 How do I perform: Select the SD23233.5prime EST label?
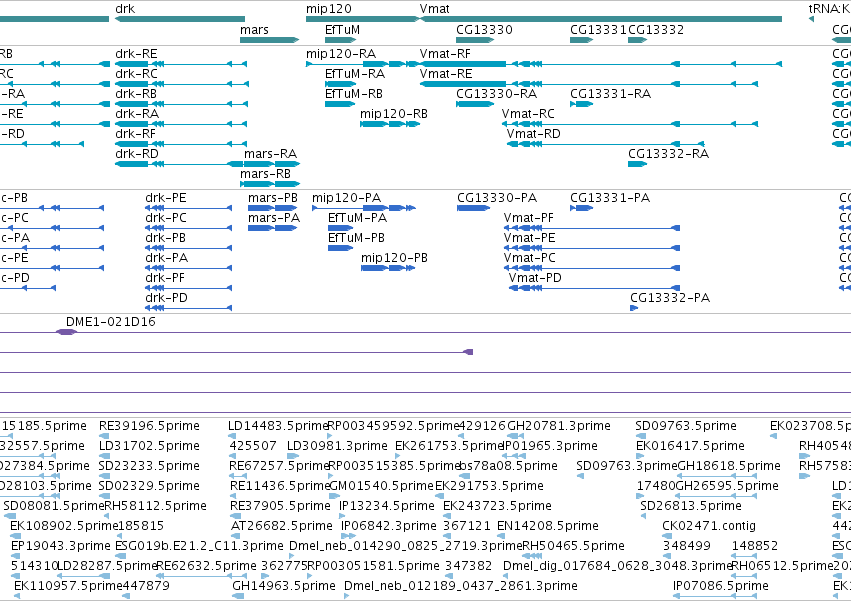tap(149, 466)
